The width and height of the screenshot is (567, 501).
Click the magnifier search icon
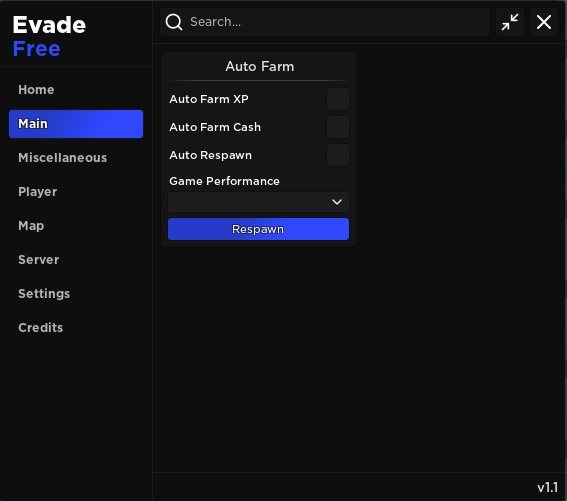coord(174,22)
